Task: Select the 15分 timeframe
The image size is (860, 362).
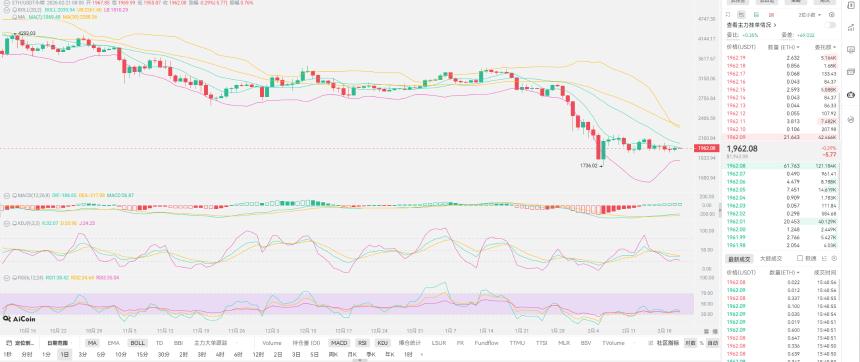Action: (142, 354)
